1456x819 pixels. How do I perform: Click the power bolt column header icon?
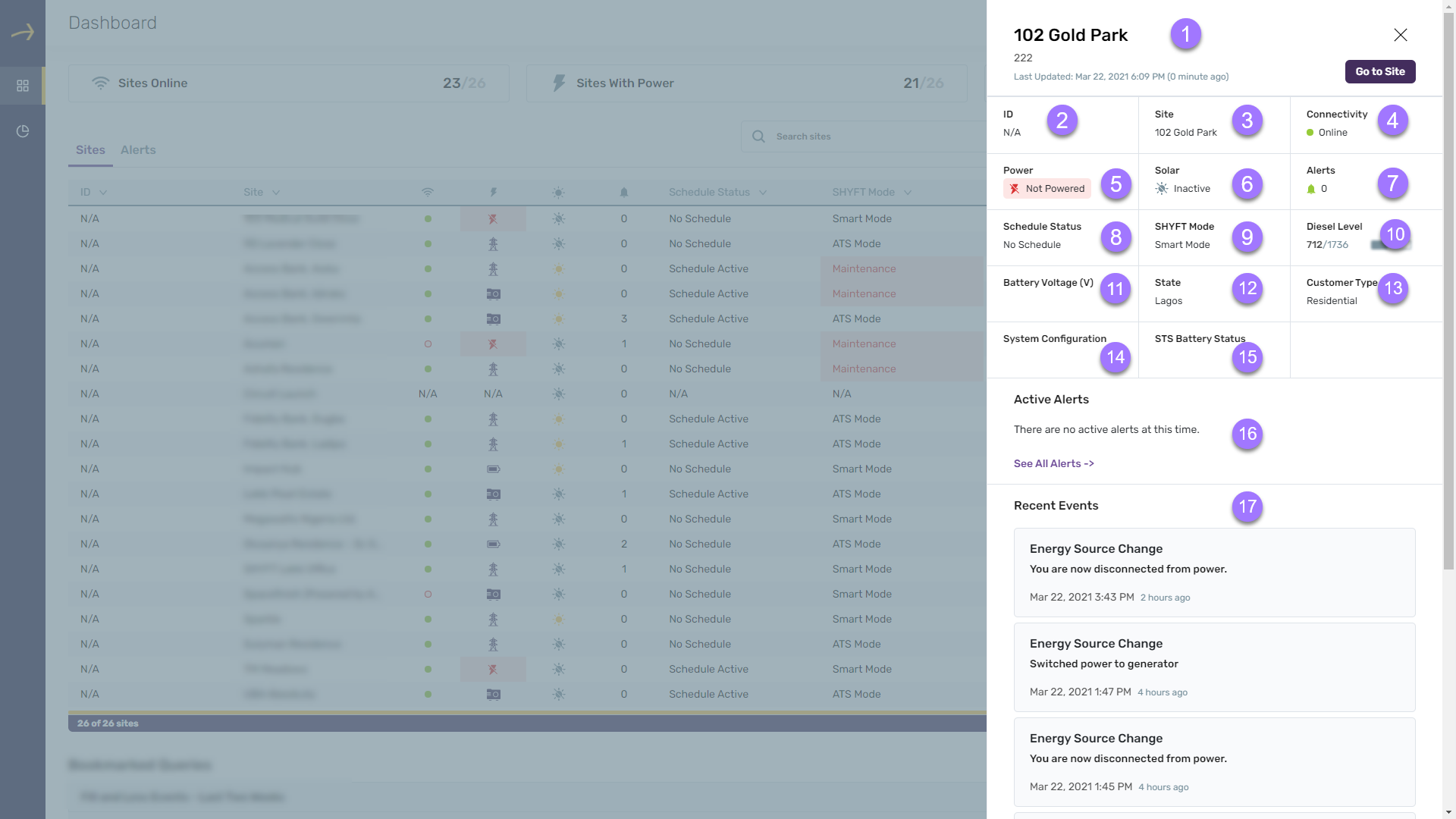point(493,193)
